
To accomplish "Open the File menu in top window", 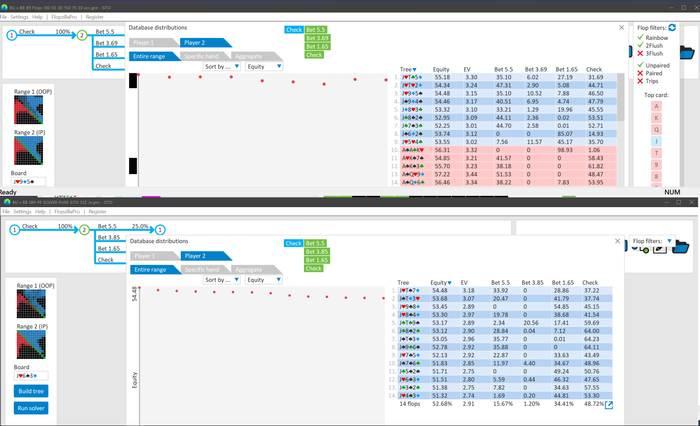I will click(4, 17).
